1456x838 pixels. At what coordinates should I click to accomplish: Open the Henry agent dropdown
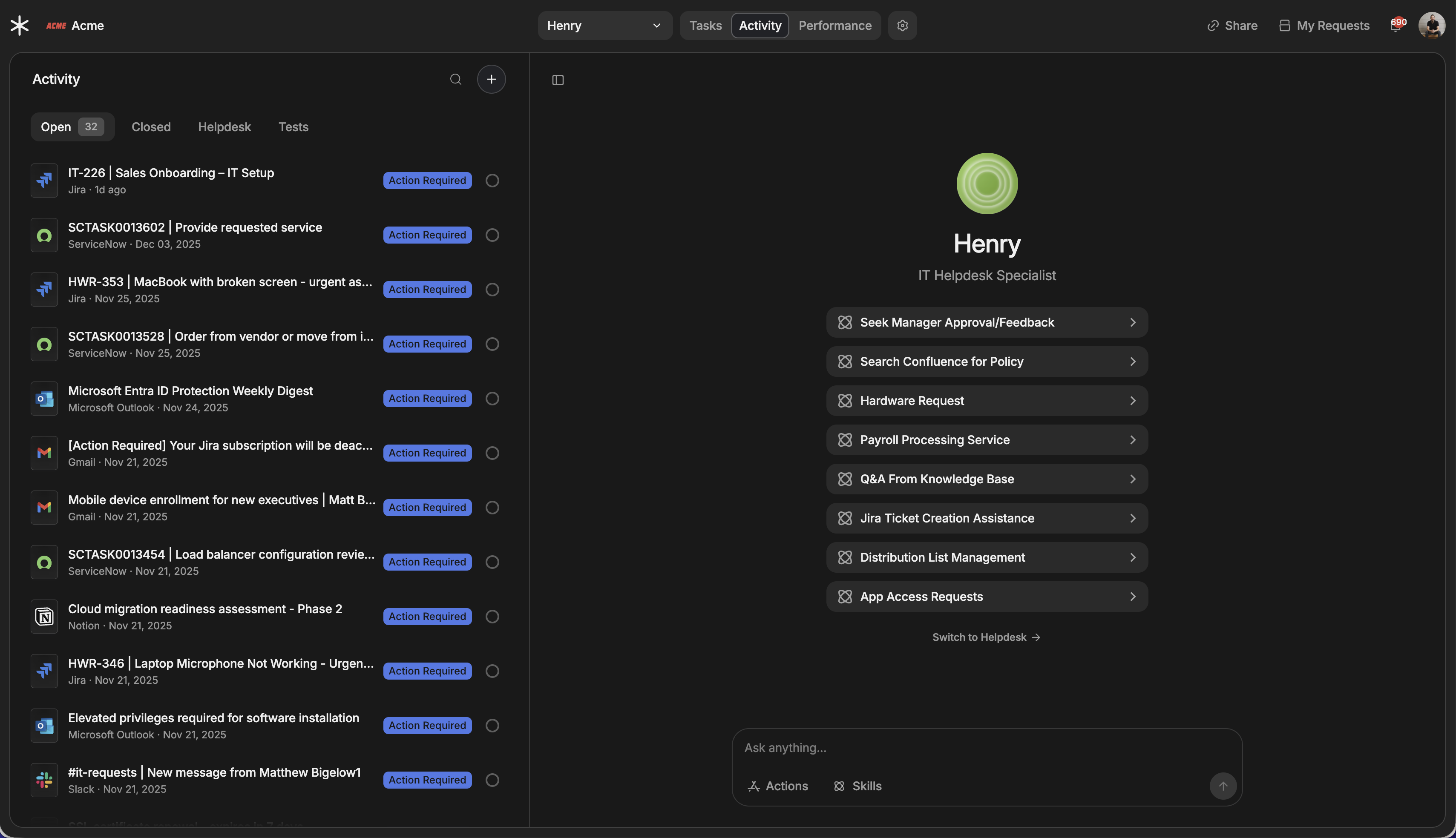tap(604, 25)
